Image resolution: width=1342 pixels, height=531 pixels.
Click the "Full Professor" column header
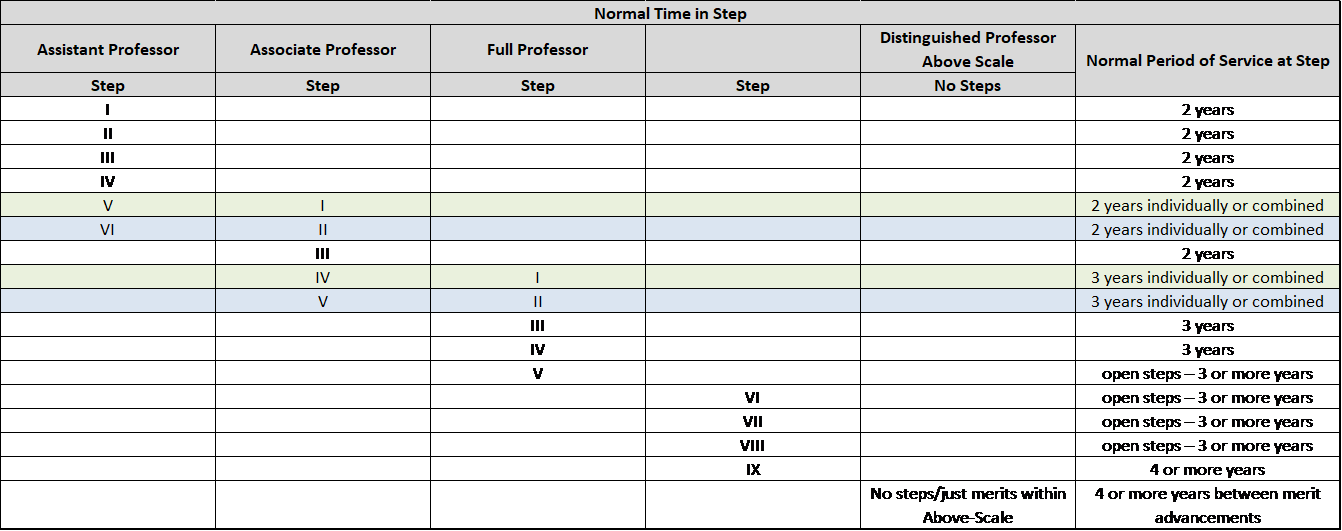pos(538,49)
